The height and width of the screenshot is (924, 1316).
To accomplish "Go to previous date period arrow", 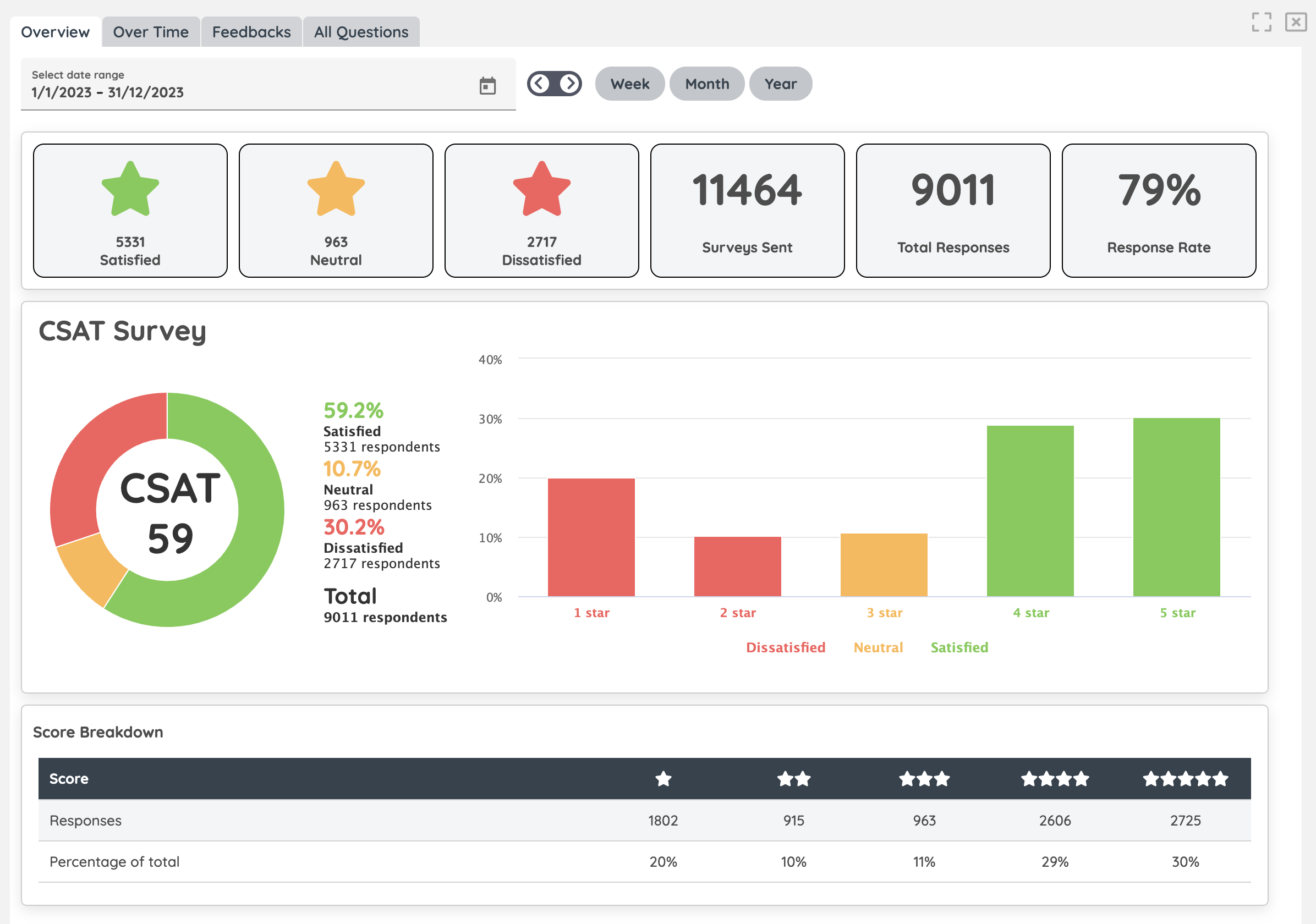I will (539, 84).
